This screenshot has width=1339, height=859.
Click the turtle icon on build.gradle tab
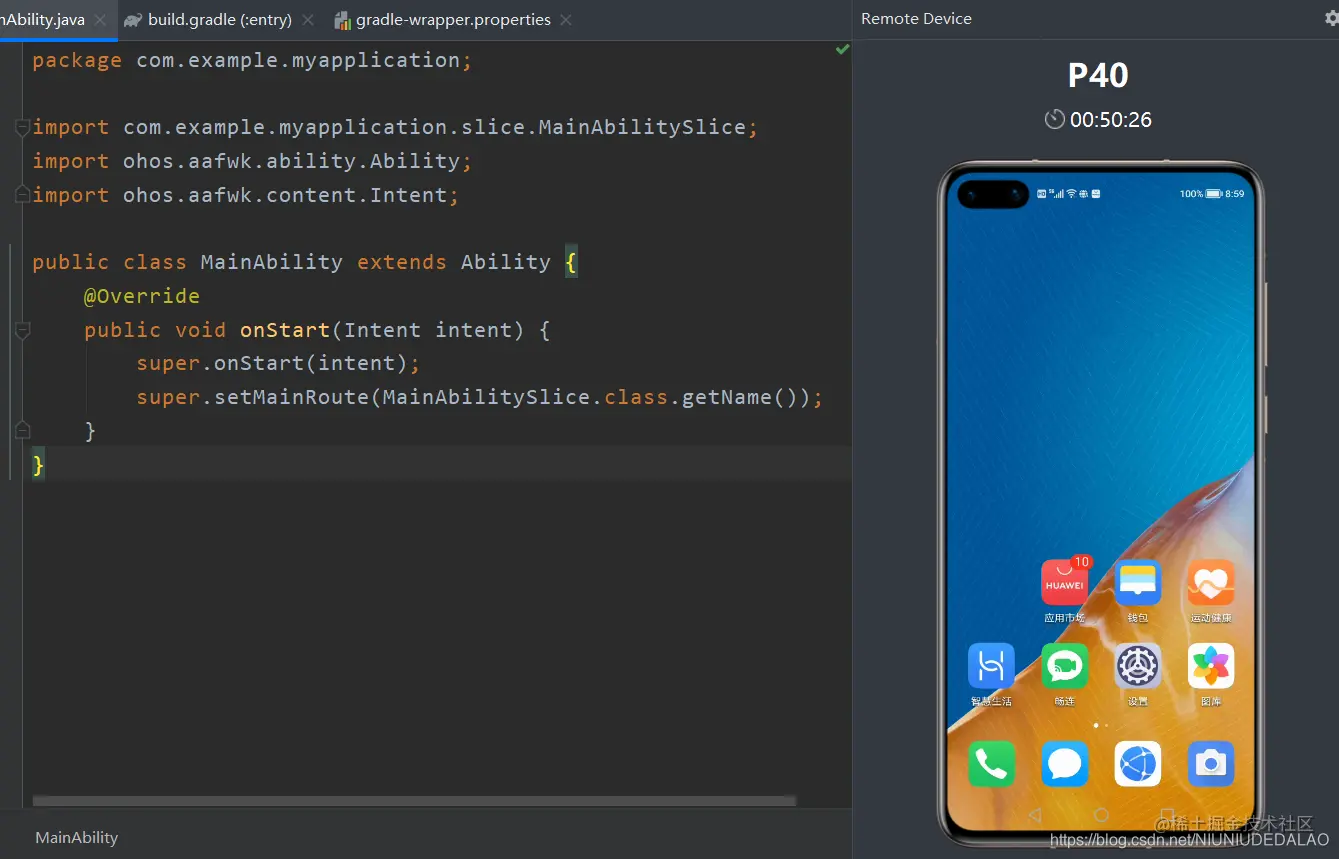pyautogui.click(x=133, y=20)
